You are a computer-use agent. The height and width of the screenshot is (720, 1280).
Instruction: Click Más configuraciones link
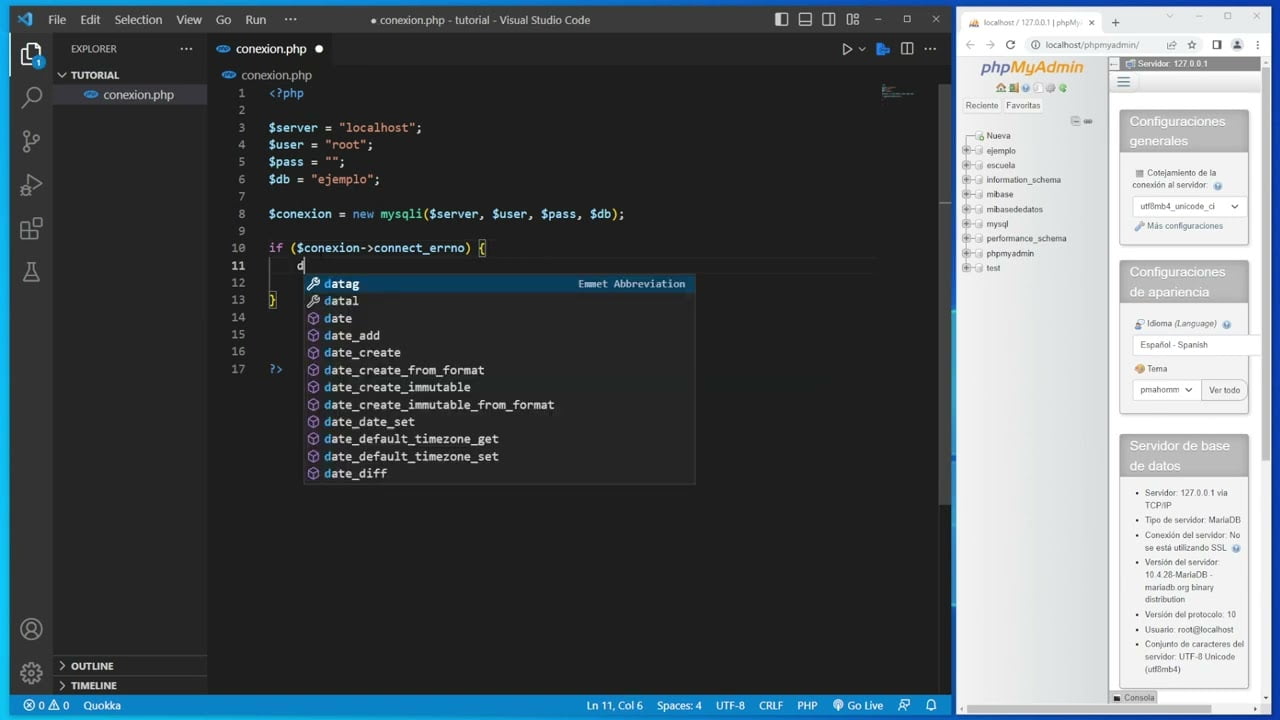(1185, 226)
